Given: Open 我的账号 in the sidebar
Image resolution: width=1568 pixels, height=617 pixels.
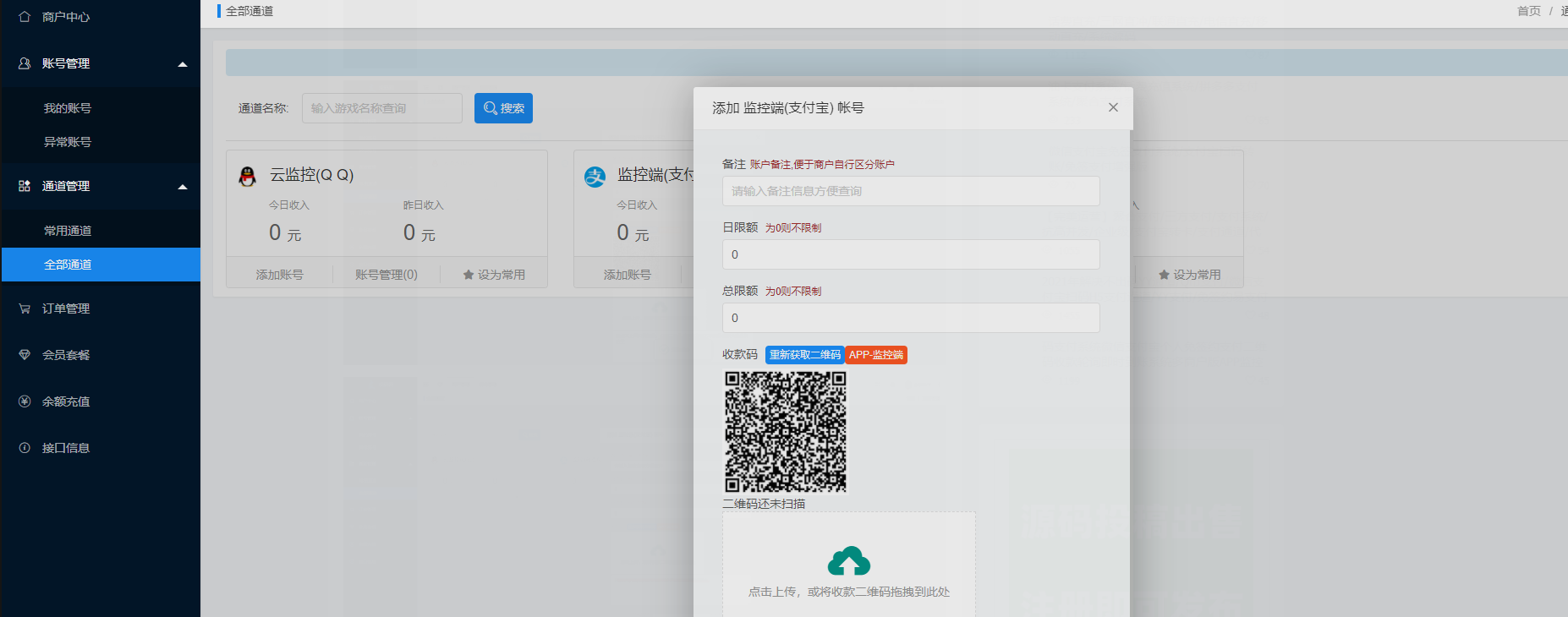Looking at the screenshot, I should click(x=68, y=108).
